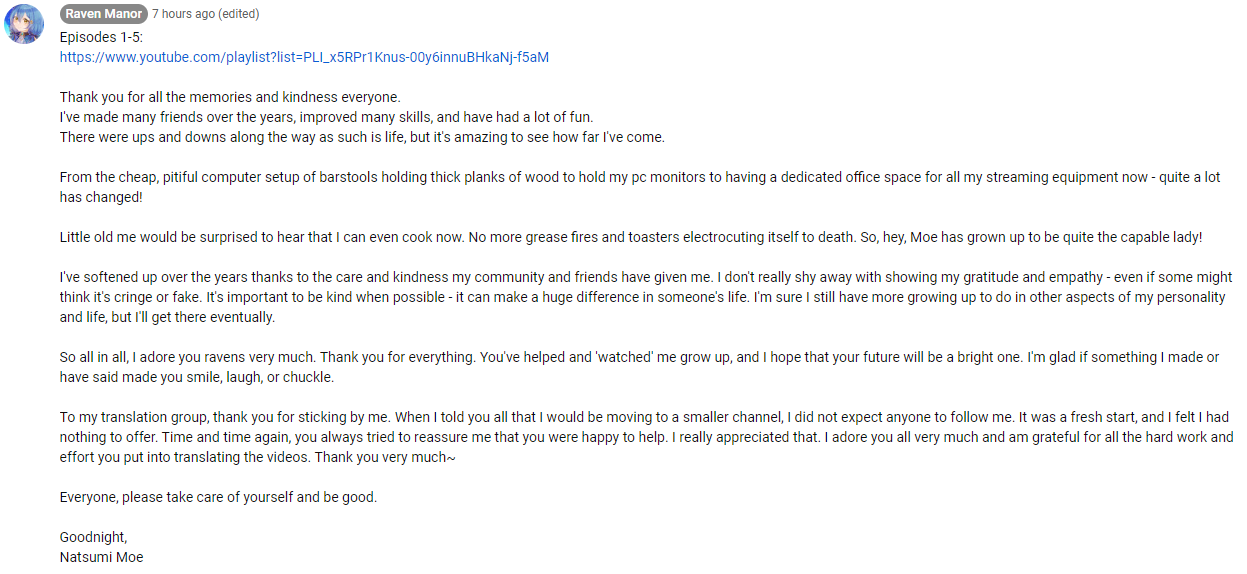The height and width of the screenshot is (574, 1247).
Task: Click the 'Natsumi Moe' signature text
Action: click(x=101, y=557)
